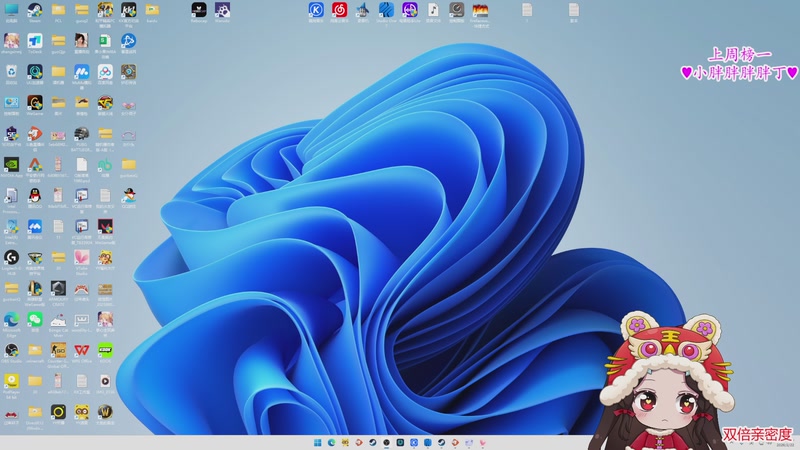
Task: Open the VTube Studio shortcut
Action: 82,258
